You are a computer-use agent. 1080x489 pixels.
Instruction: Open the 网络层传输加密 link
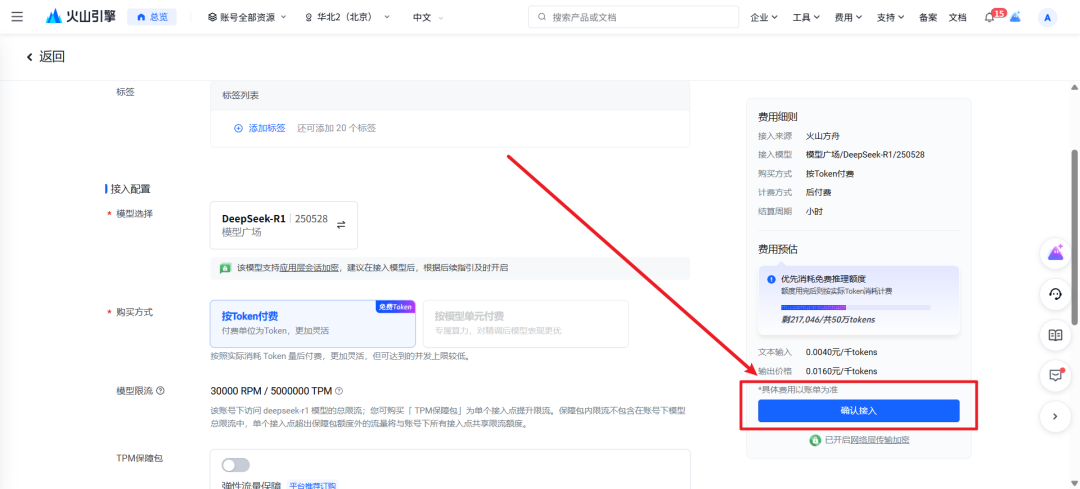880,439
